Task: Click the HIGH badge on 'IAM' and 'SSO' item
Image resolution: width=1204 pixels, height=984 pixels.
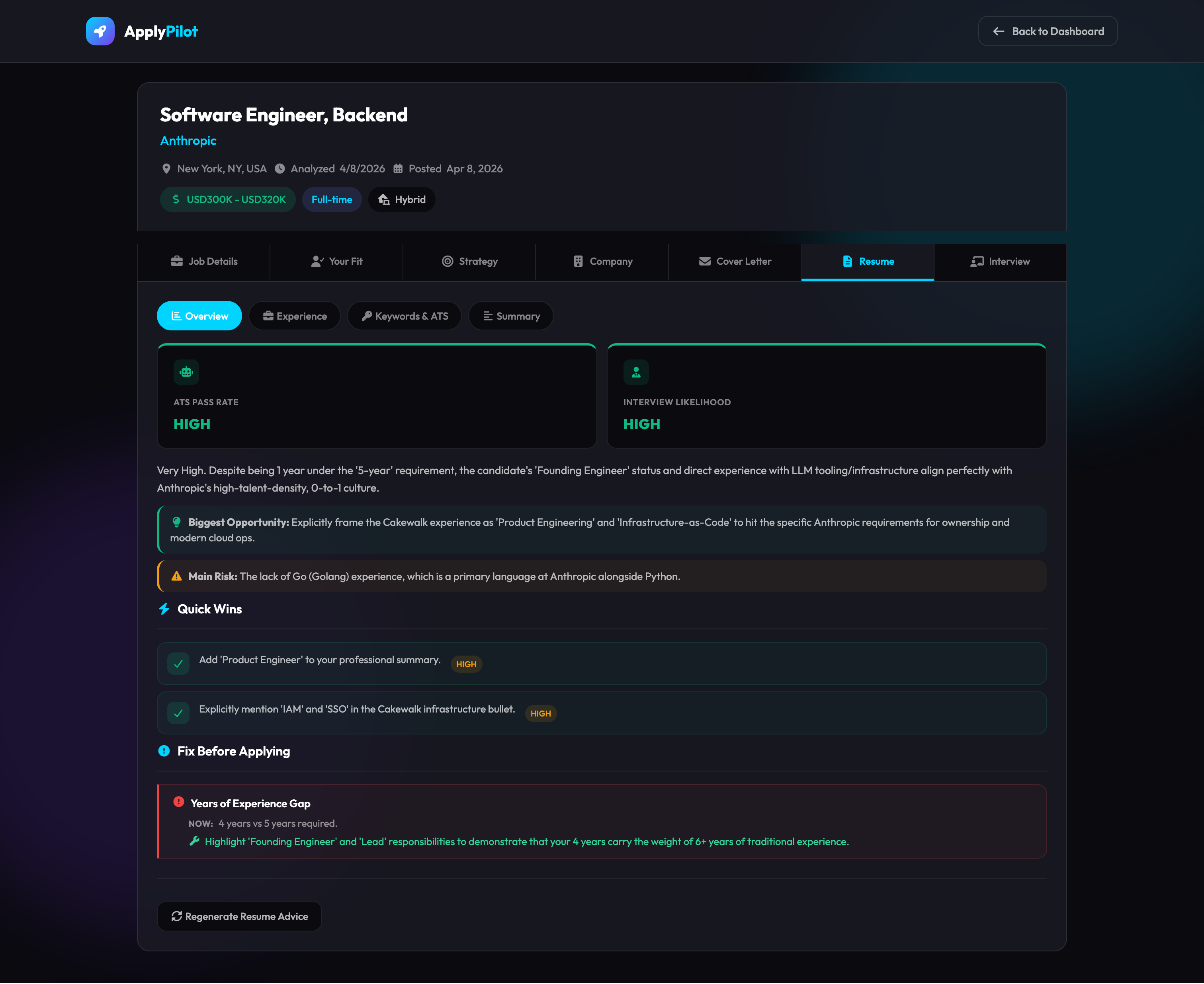Action: [541, 714]
